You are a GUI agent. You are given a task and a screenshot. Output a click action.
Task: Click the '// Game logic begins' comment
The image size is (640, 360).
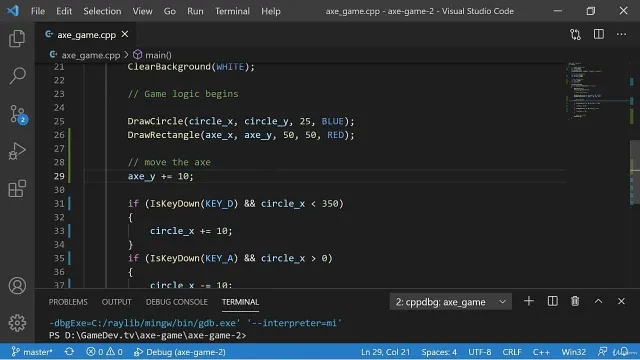pos(183,94)
